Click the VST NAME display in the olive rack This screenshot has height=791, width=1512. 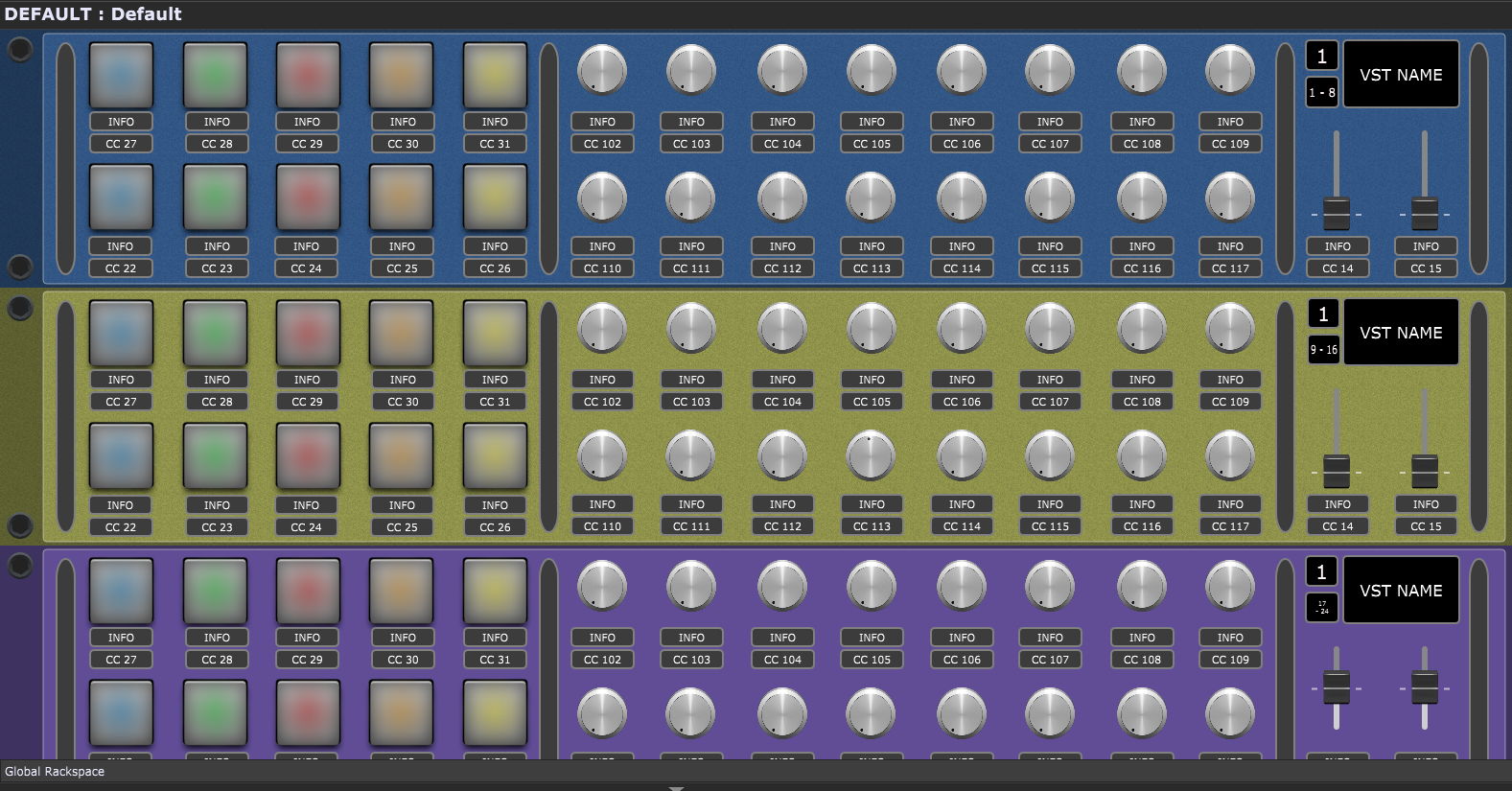(x=1400, y=333)
